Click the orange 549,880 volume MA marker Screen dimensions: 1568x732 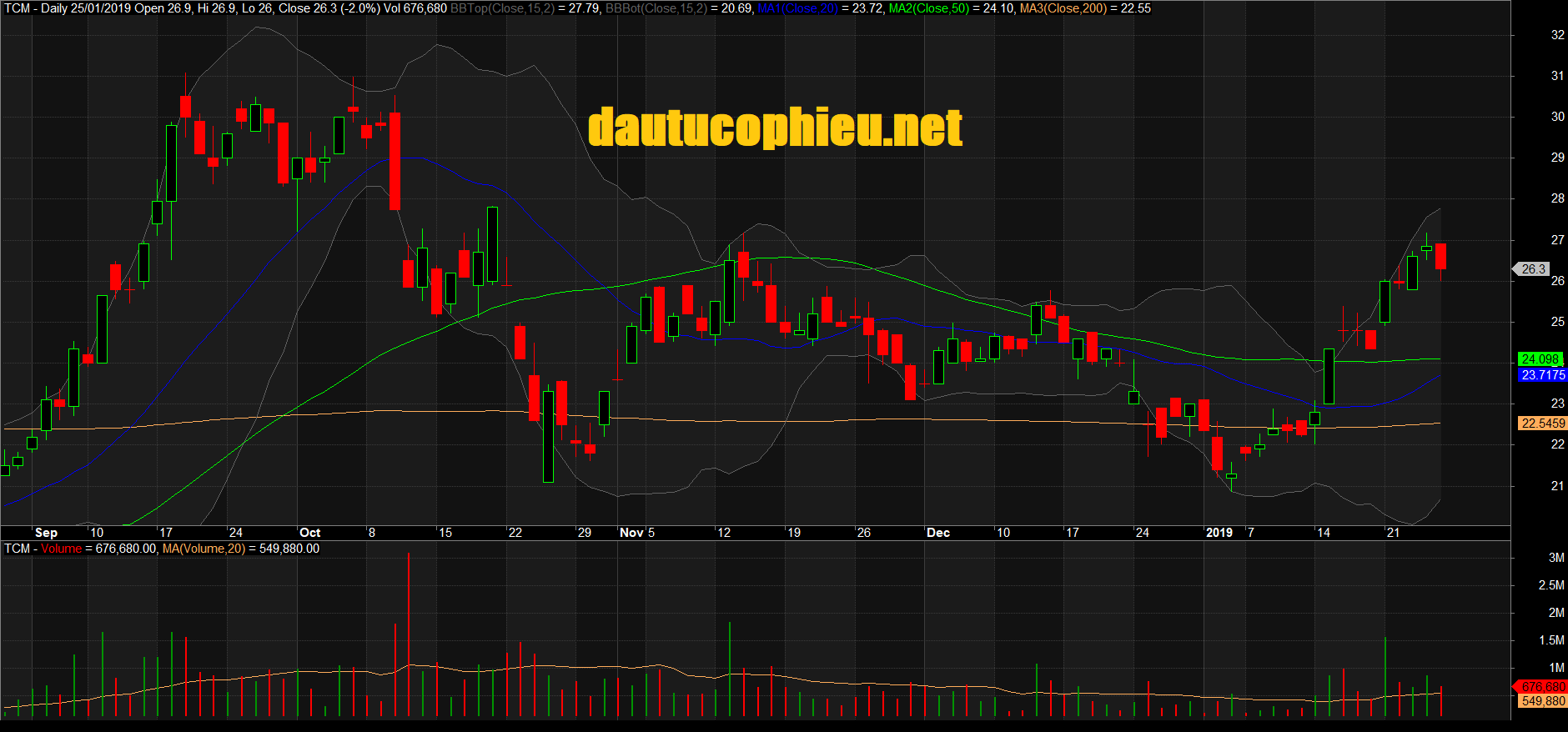pos(1542,701)
